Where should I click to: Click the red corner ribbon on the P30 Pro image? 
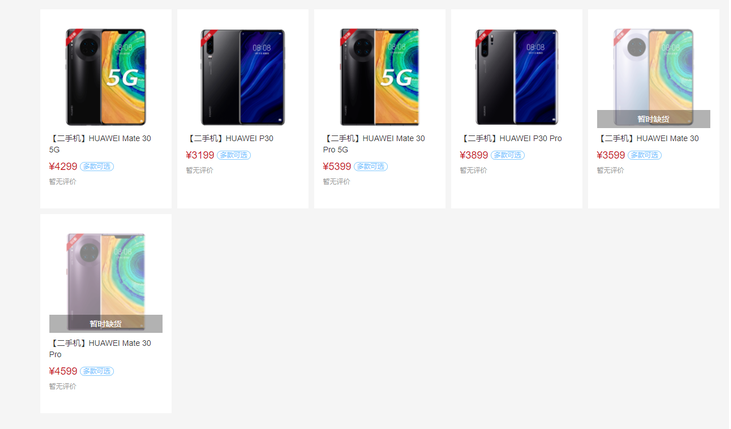[483, 37]
